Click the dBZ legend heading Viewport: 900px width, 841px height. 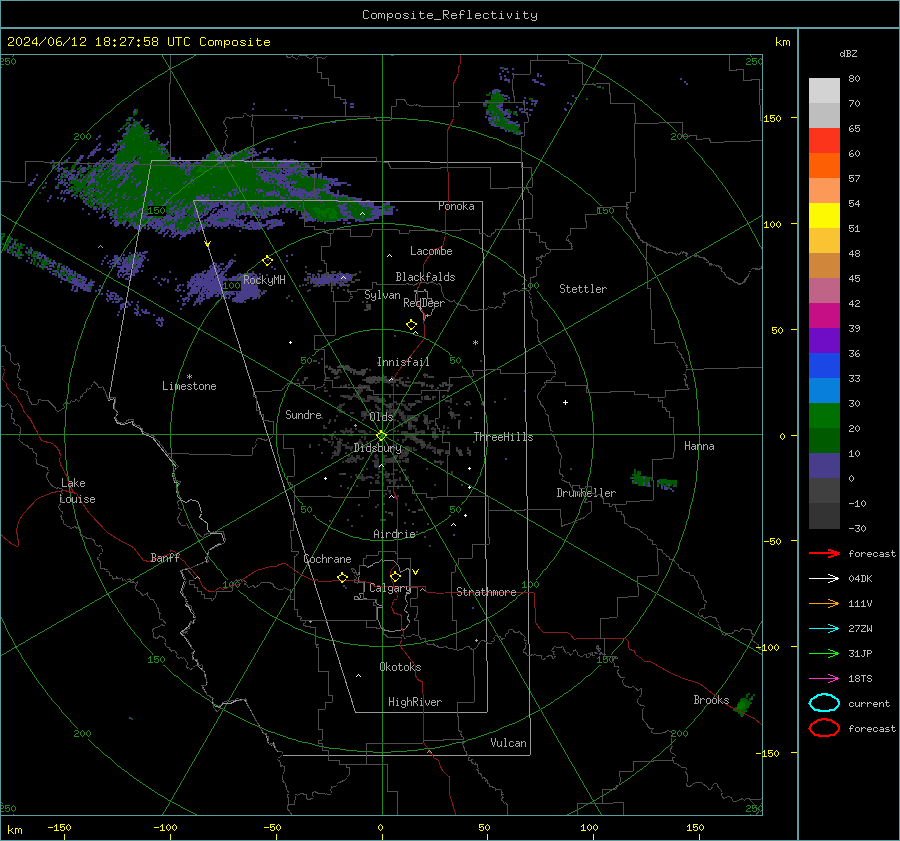coord(848,53)
